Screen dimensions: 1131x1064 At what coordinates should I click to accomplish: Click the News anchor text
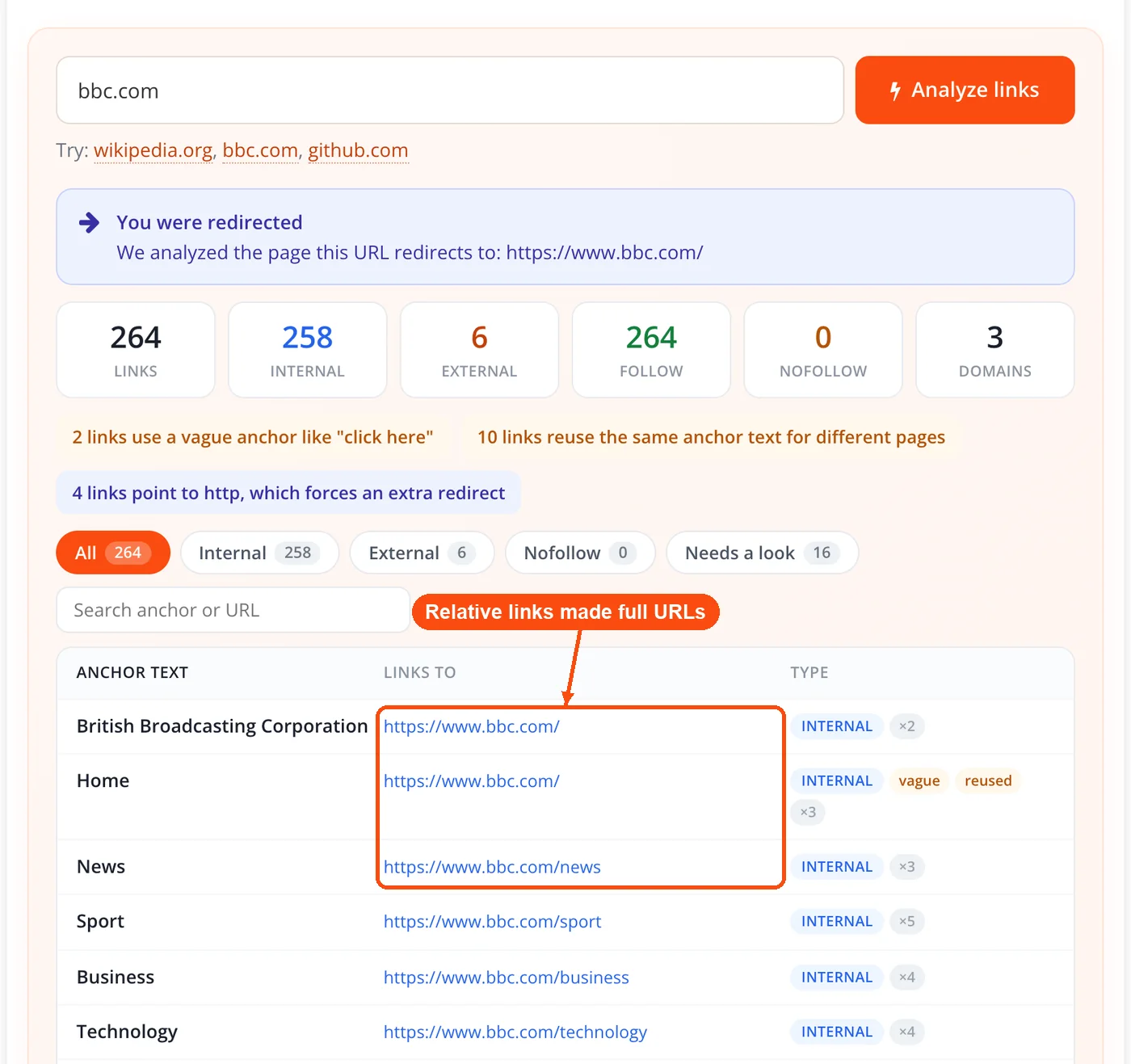(101, 867)
